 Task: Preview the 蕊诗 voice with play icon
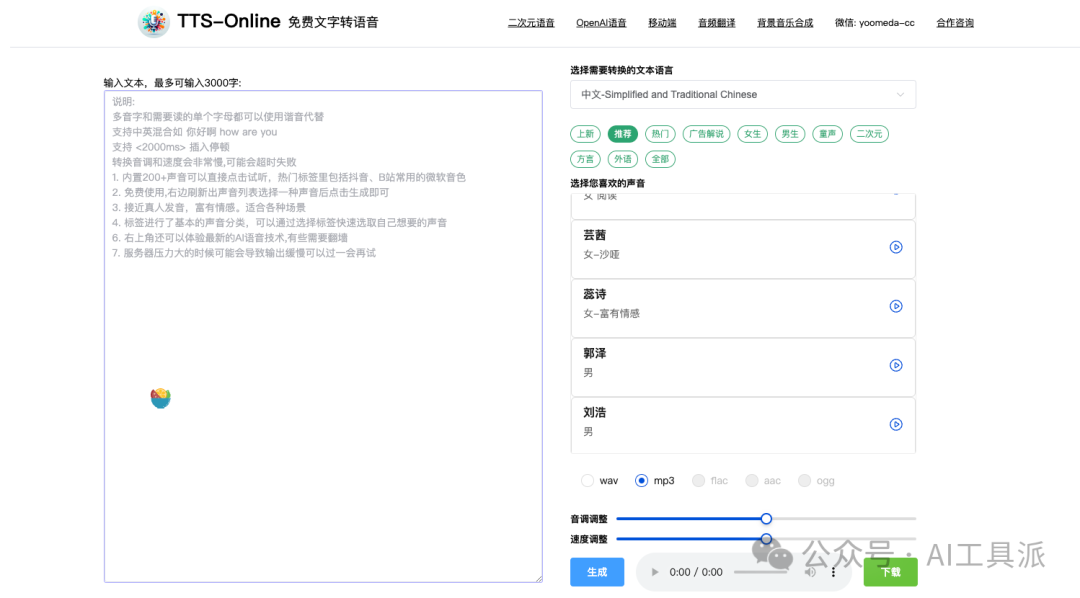[895, 306]
